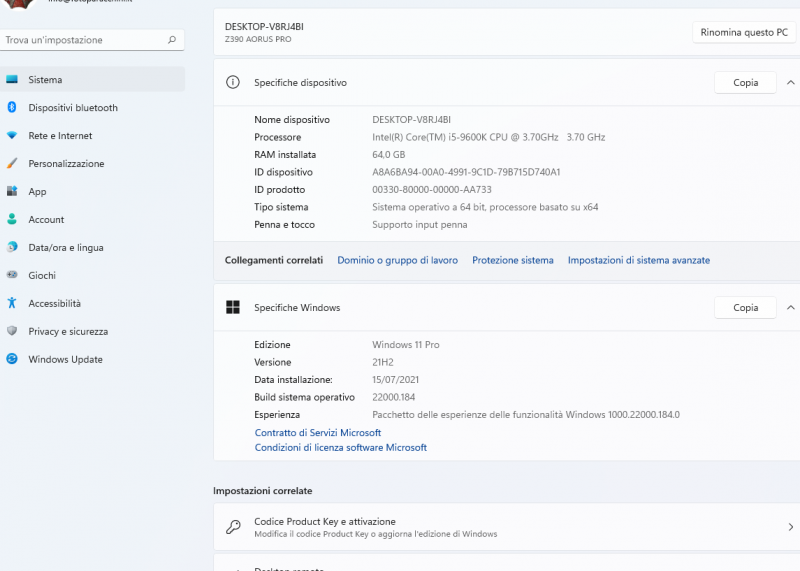Open App settings category
This screenshot has height=571, width=800.
tap(92, 192)
